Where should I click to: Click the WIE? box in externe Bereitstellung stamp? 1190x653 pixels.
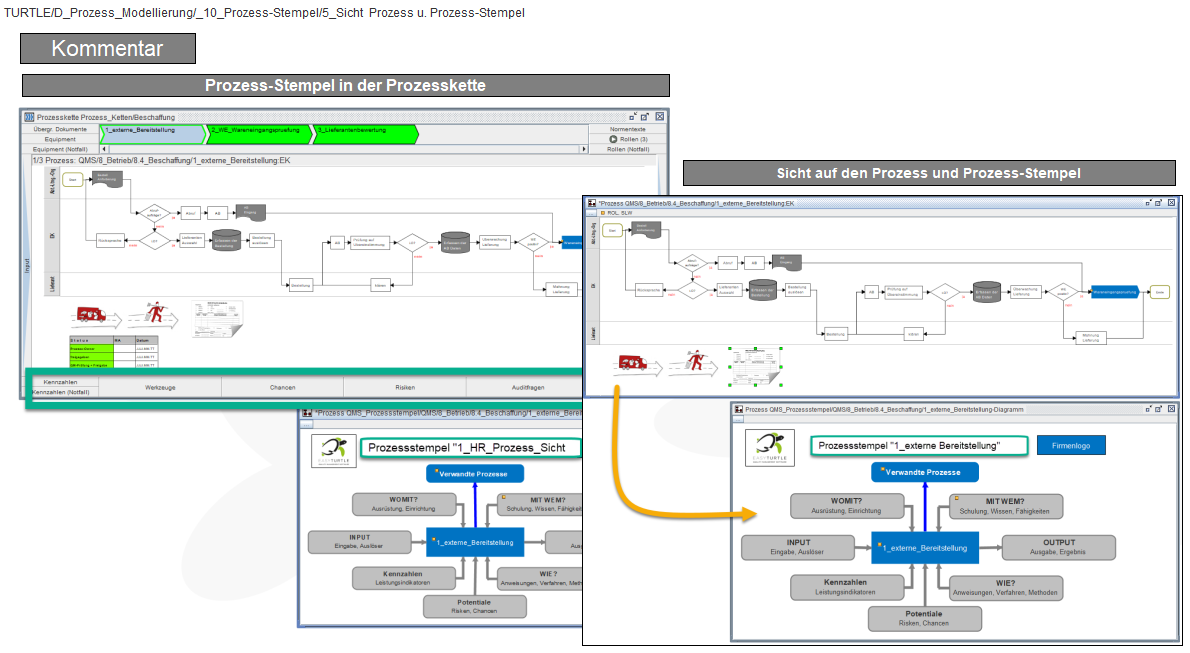[x=1006, y=588]
